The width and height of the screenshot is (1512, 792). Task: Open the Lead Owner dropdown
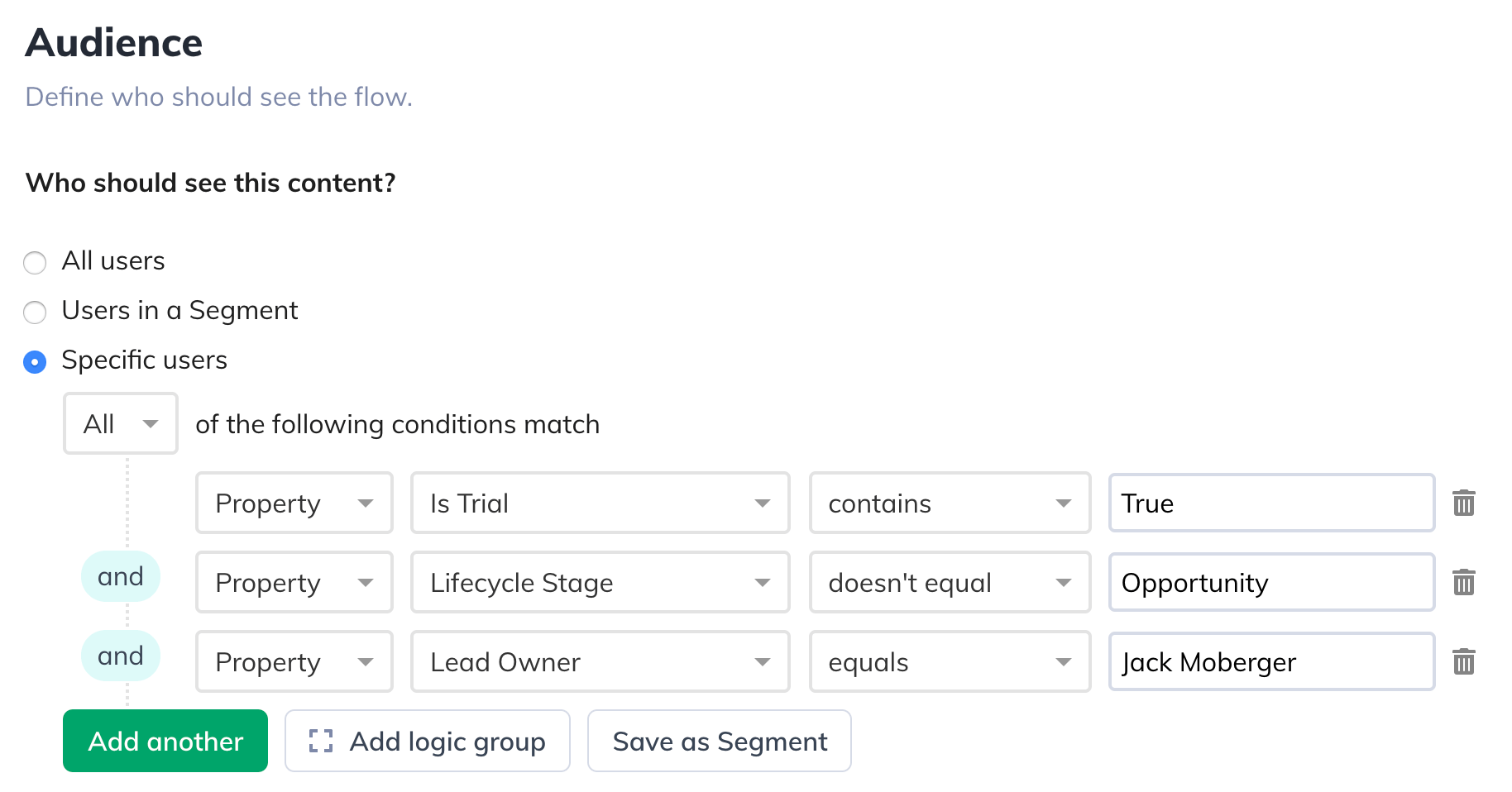point(600,661)
